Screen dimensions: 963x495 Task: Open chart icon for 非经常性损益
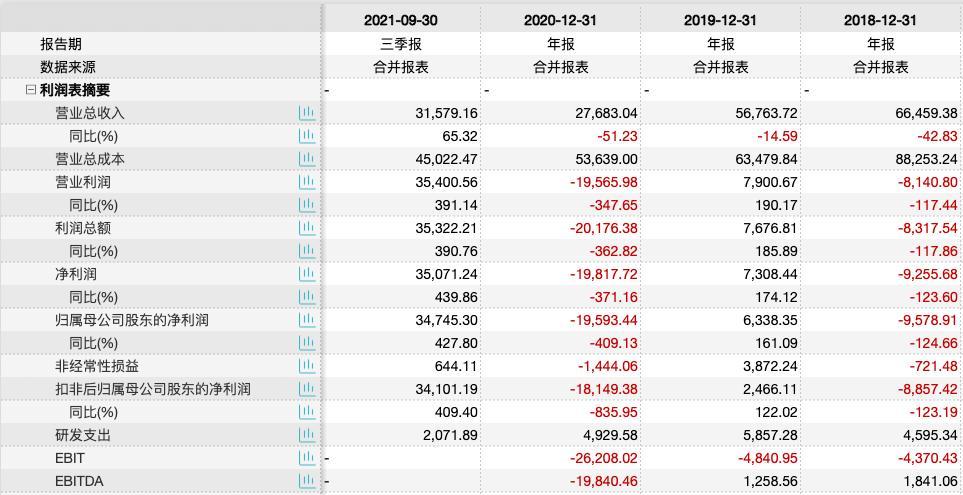[306, 366]
